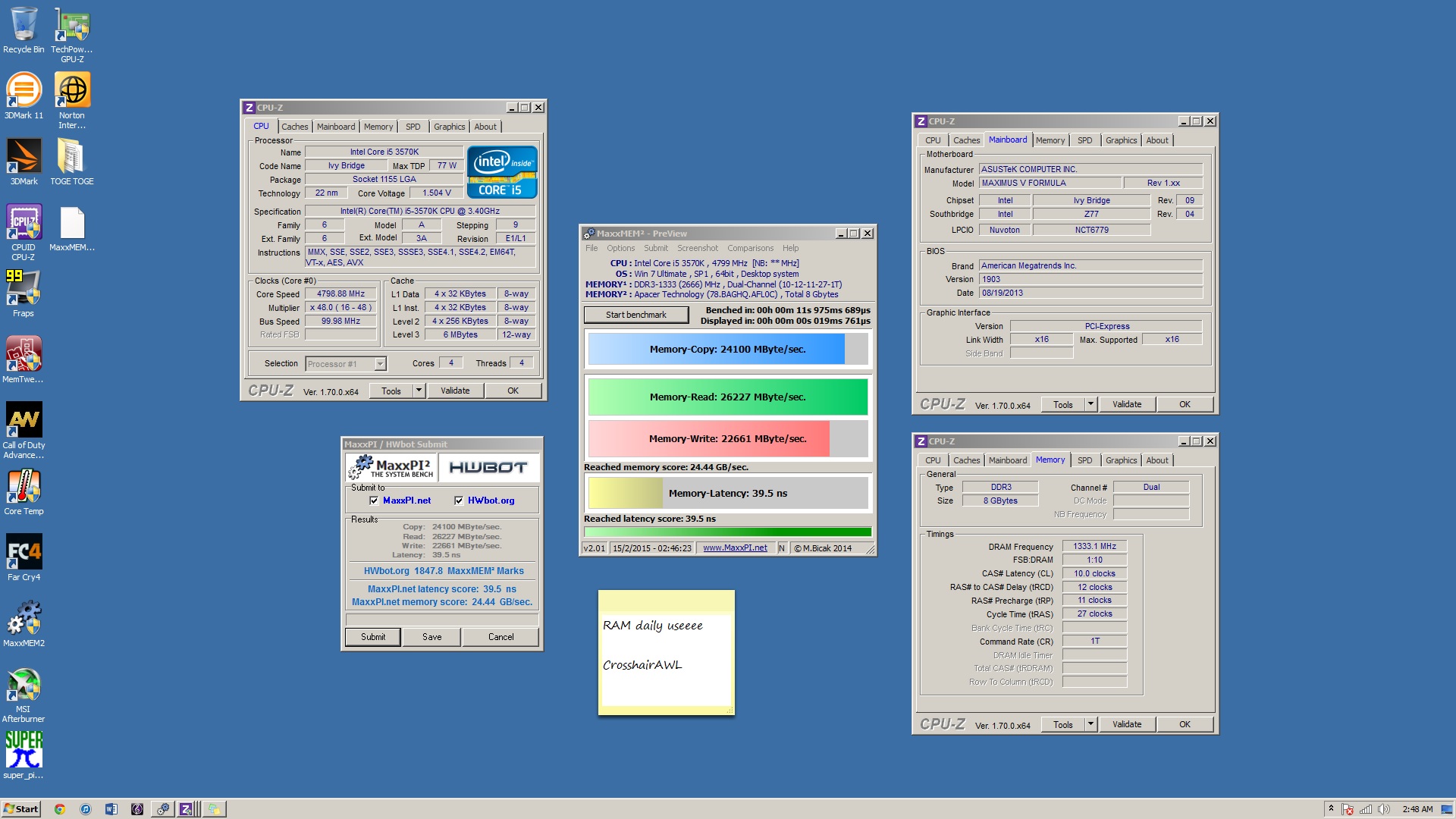The image size is (1456, 819).
Task: Open the Processor #1 selection dropdown
Action: (346, 364)
